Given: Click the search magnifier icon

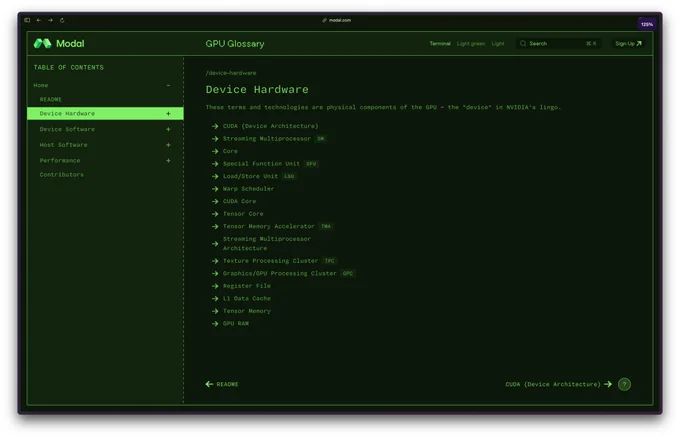Looking at the screenshot, I should (523, 43).
